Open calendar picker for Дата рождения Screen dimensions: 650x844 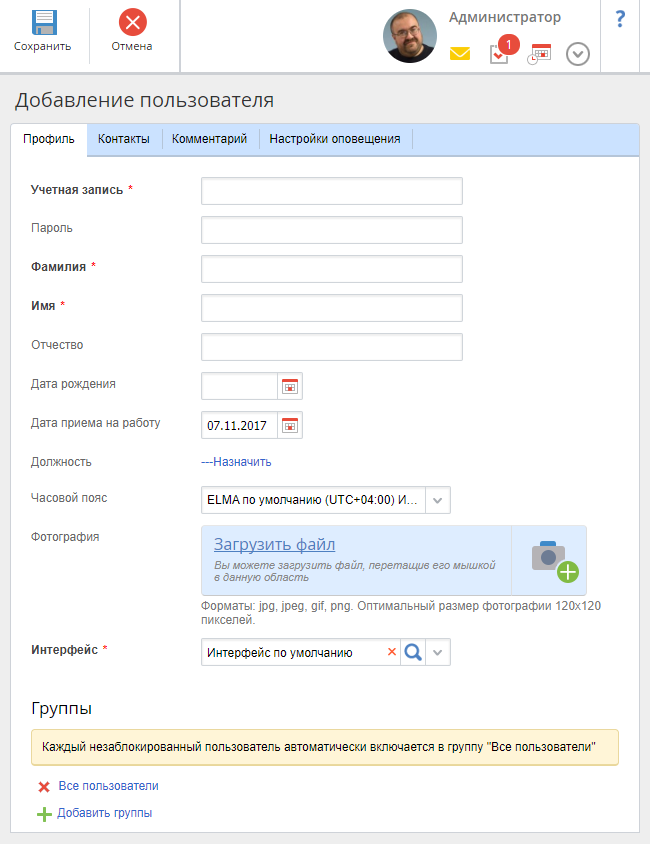290,386
